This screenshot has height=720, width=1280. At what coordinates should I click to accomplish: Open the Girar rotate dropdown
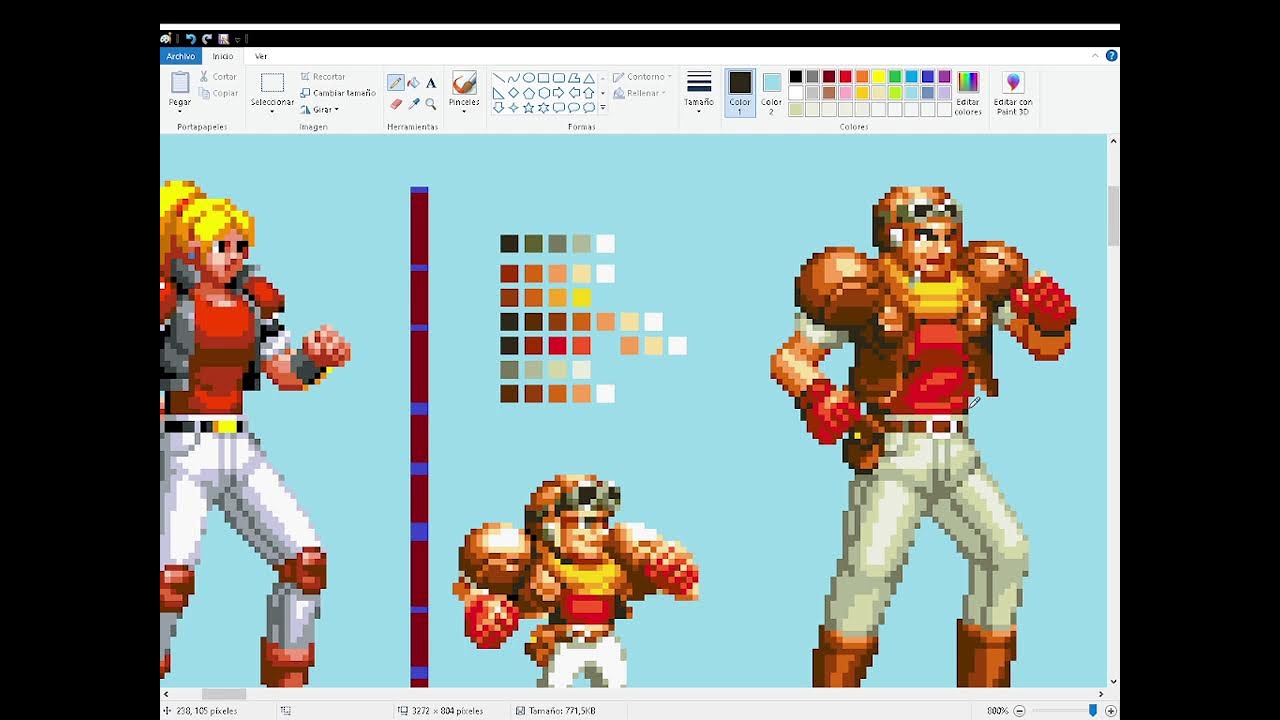(320, 109)
